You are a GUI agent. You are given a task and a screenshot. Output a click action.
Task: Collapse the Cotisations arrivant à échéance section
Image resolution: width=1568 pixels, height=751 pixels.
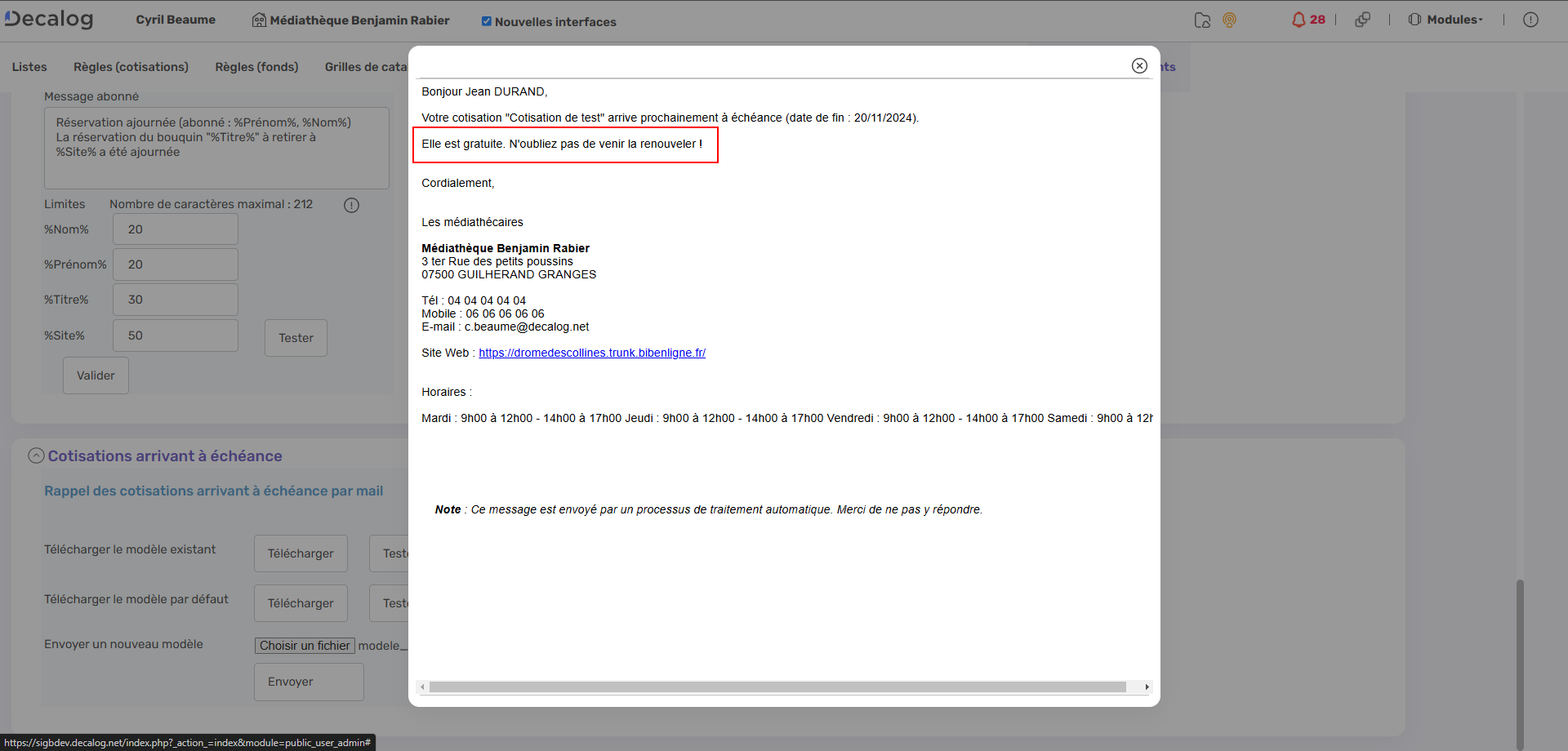pyautogui.click(x=36, y=455)
